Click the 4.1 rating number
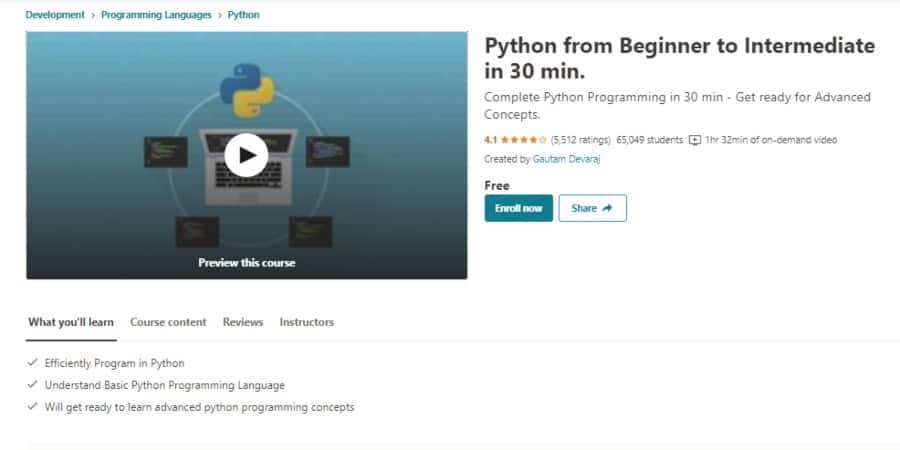This screenshot has width=900, height=450. pos(490,139)
